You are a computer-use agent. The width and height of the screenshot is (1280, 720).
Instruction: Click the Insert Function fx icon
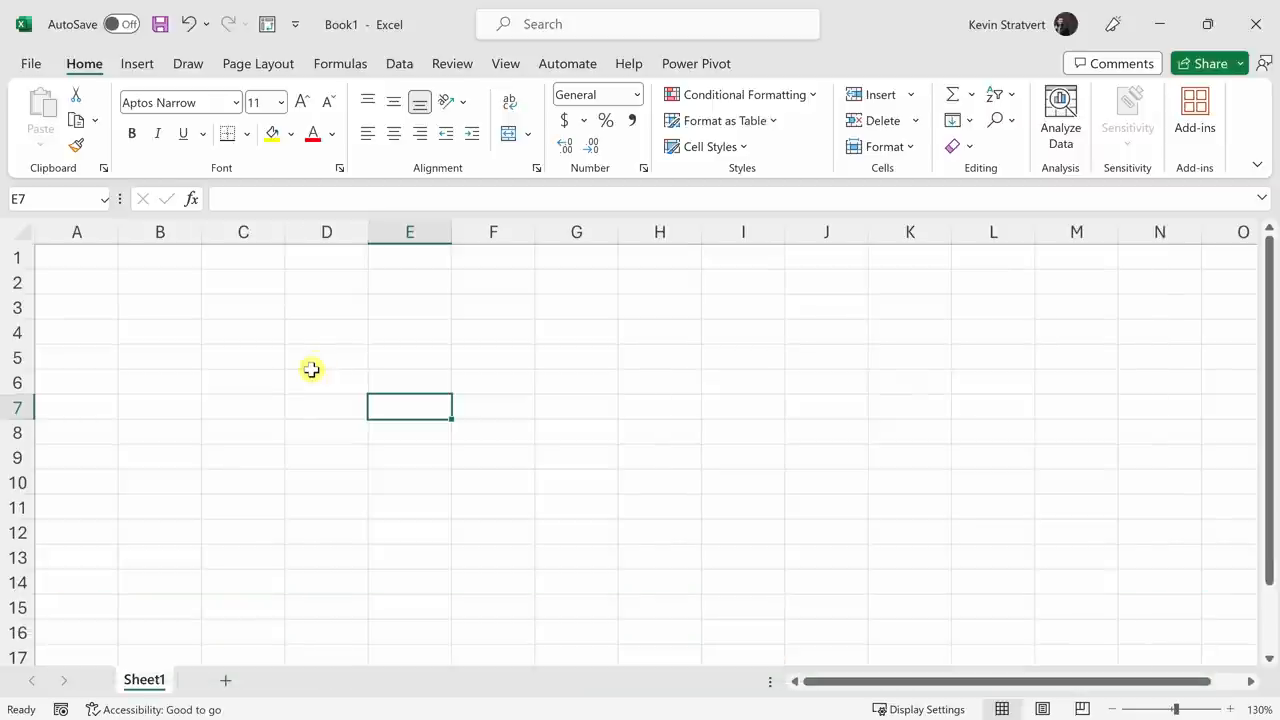(x=192, y=199)
